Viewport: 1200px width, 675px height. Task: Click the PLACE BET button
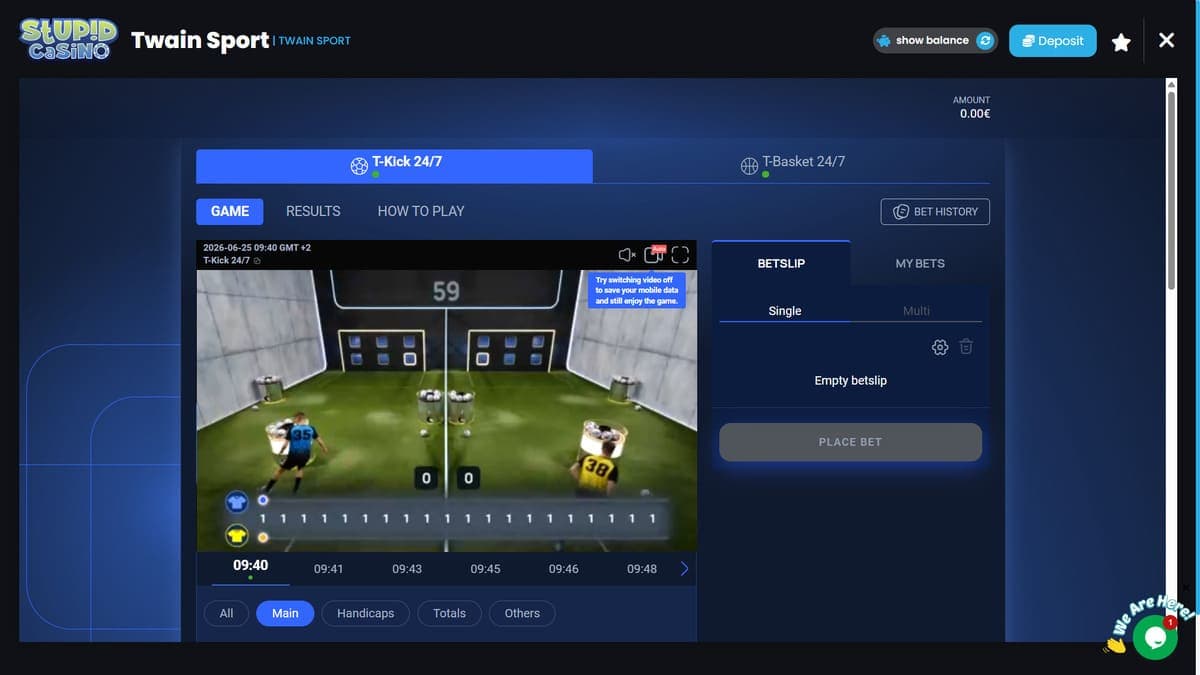[x=850, y=442]
